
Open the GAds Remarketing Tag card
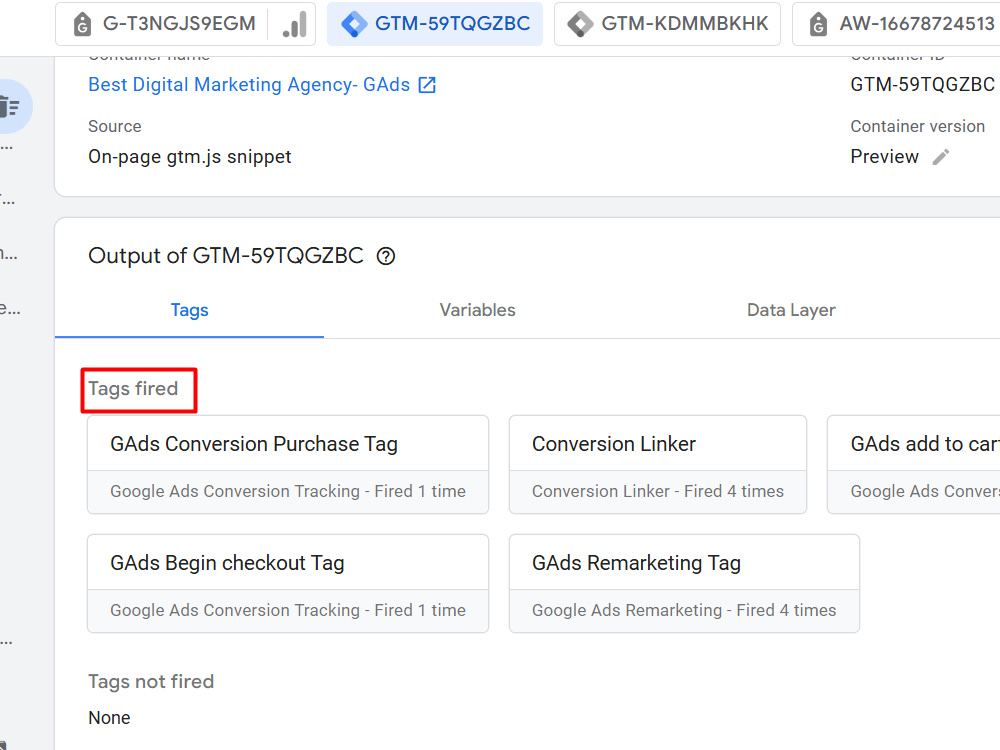[684, 584]
